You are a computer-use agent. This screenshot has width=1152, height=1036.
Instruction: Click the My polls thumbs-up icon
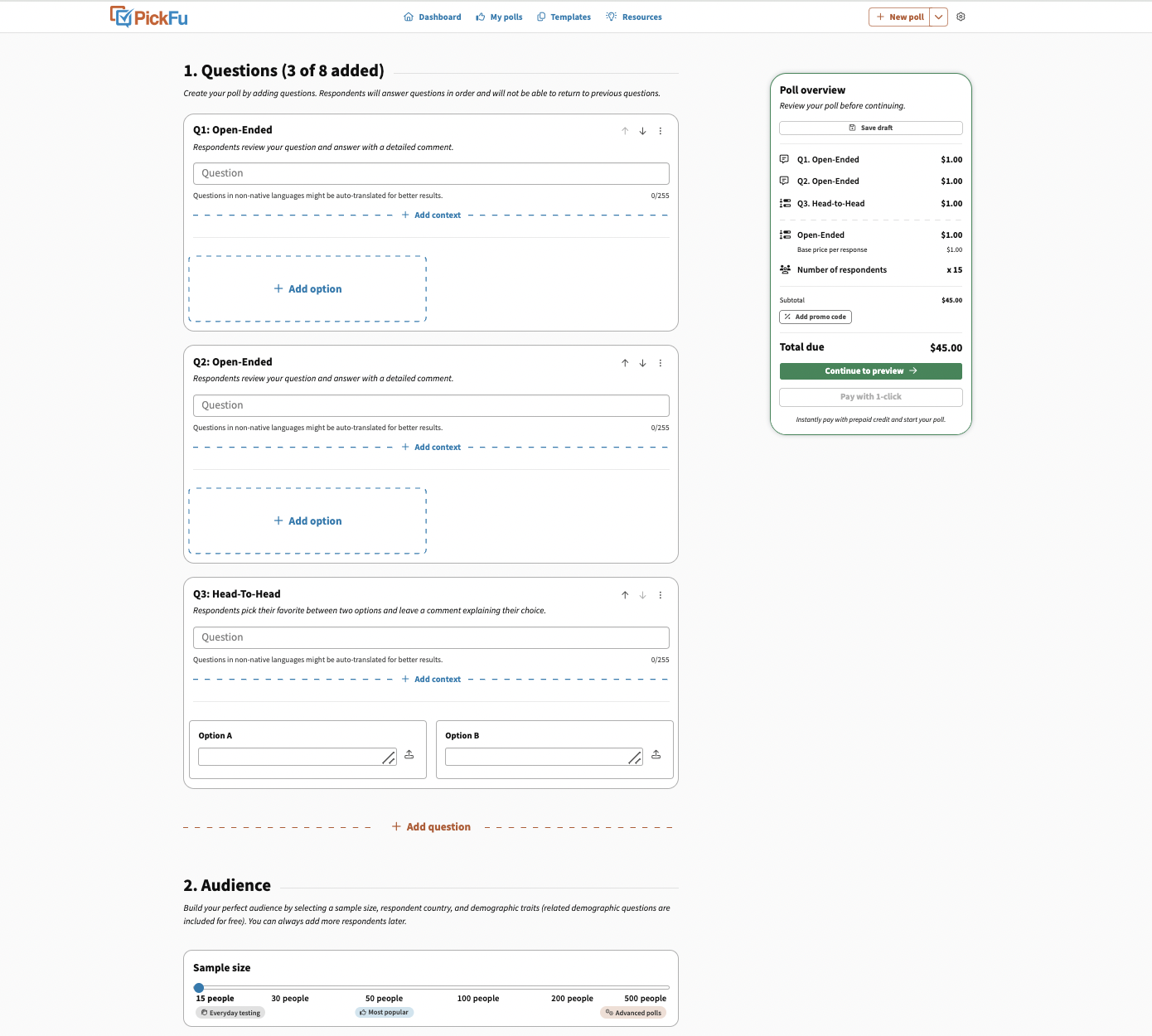click(x=480, y=17)
